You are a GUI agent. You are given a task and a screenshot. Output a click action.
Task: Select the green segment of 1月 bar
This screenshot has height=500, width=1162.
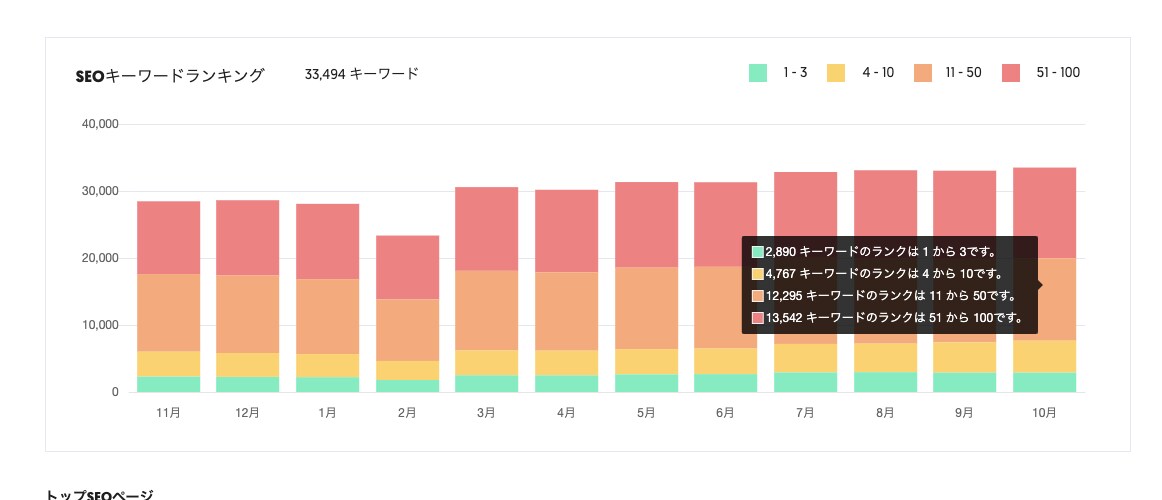(328, 385)
